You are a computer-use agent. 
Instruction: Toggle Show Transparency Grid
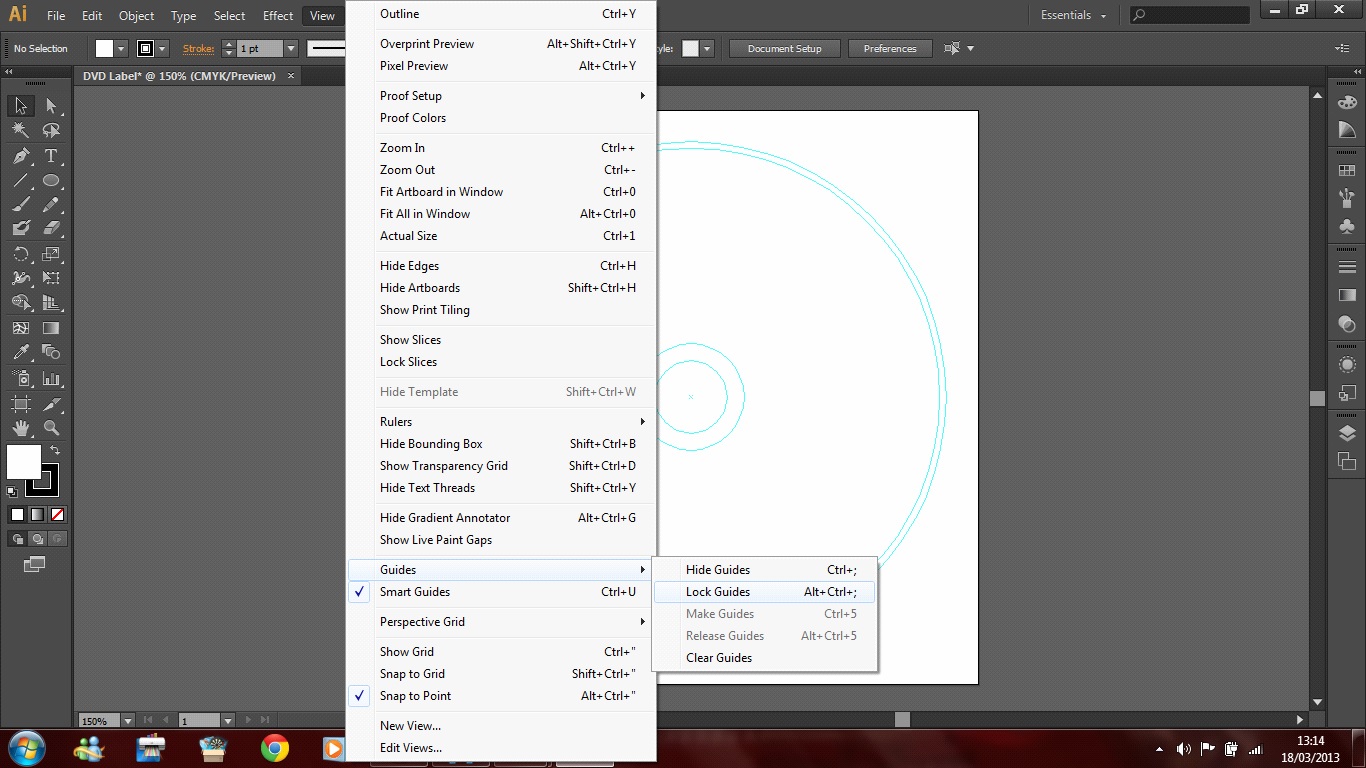pyautogui.click(x=502, y=466)
